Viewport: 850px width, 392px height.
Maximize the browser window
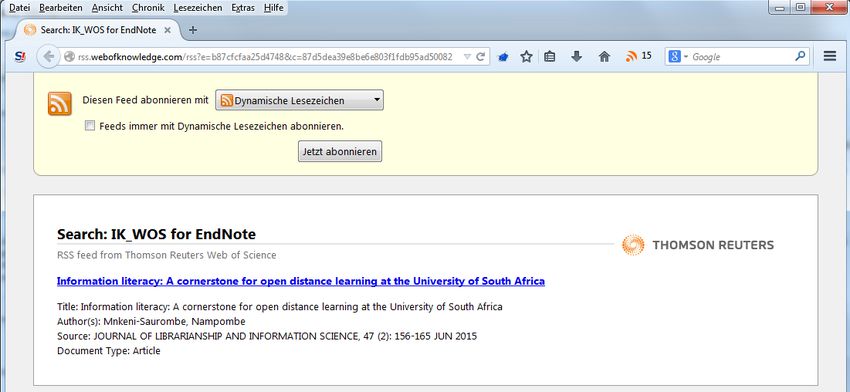(801, 7)
